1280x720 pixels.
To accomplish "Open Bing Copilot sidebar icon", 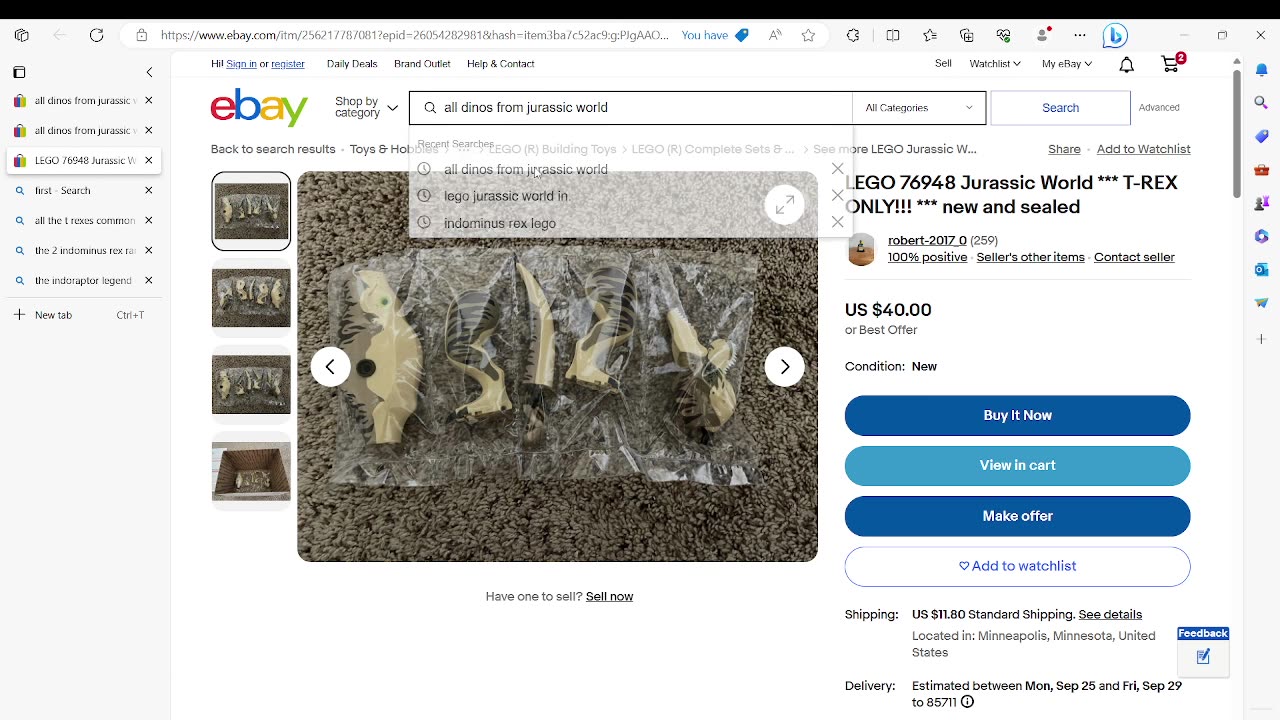I will pos(1115,35).
